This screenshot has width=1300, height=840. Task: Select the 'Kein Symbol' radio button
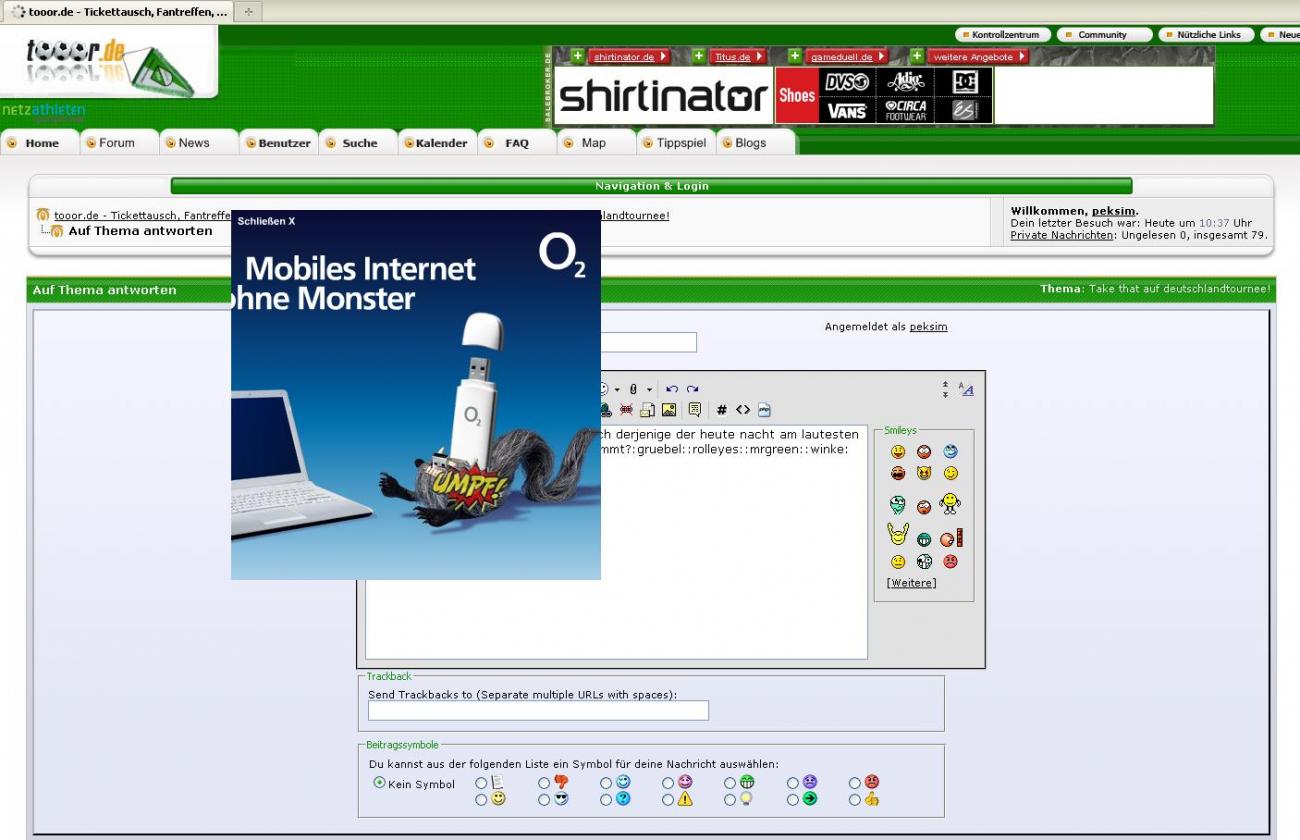380,783
